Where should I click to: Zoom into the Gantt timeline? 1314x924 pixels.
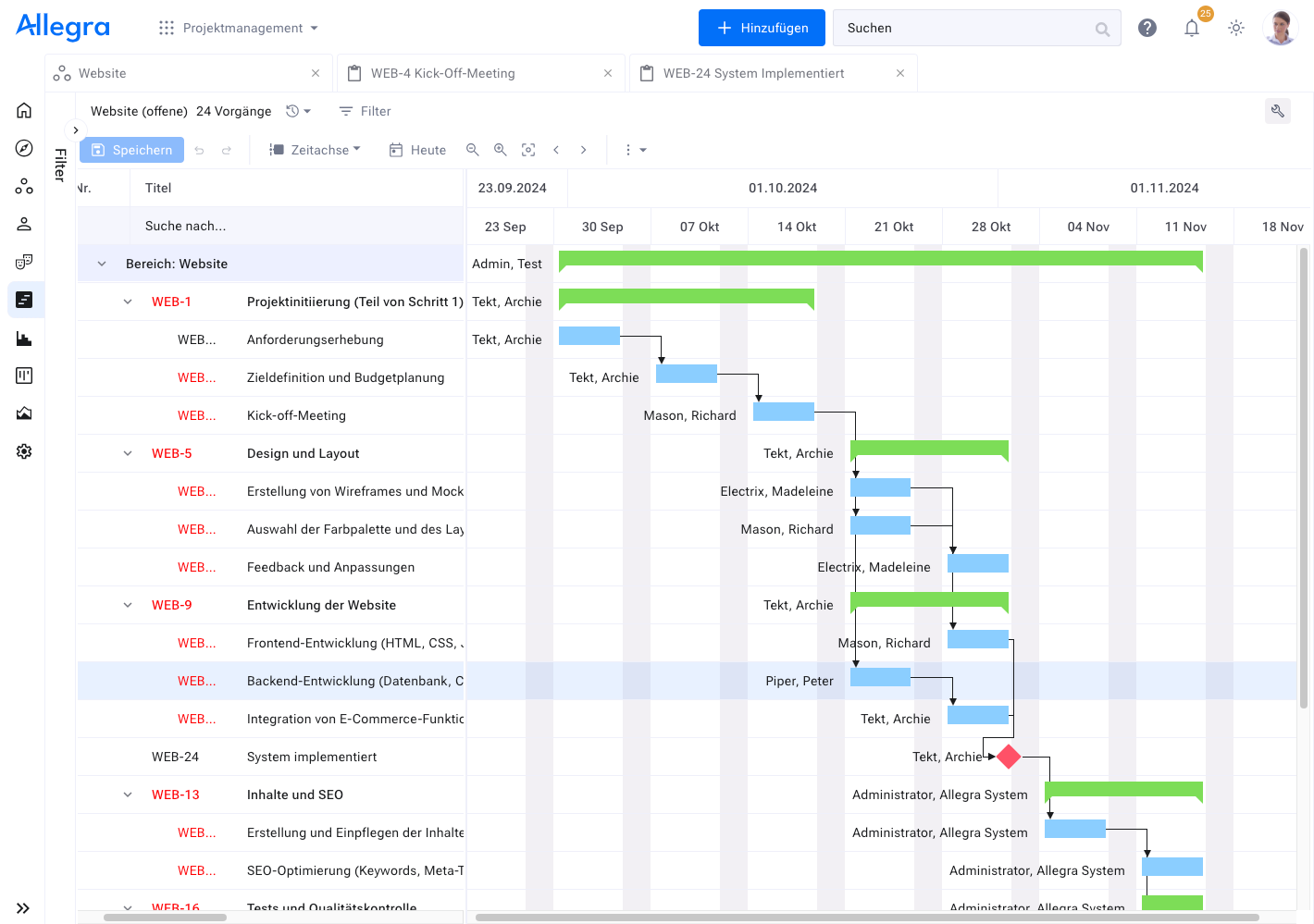pyautogui.click(x=501, y=149)
